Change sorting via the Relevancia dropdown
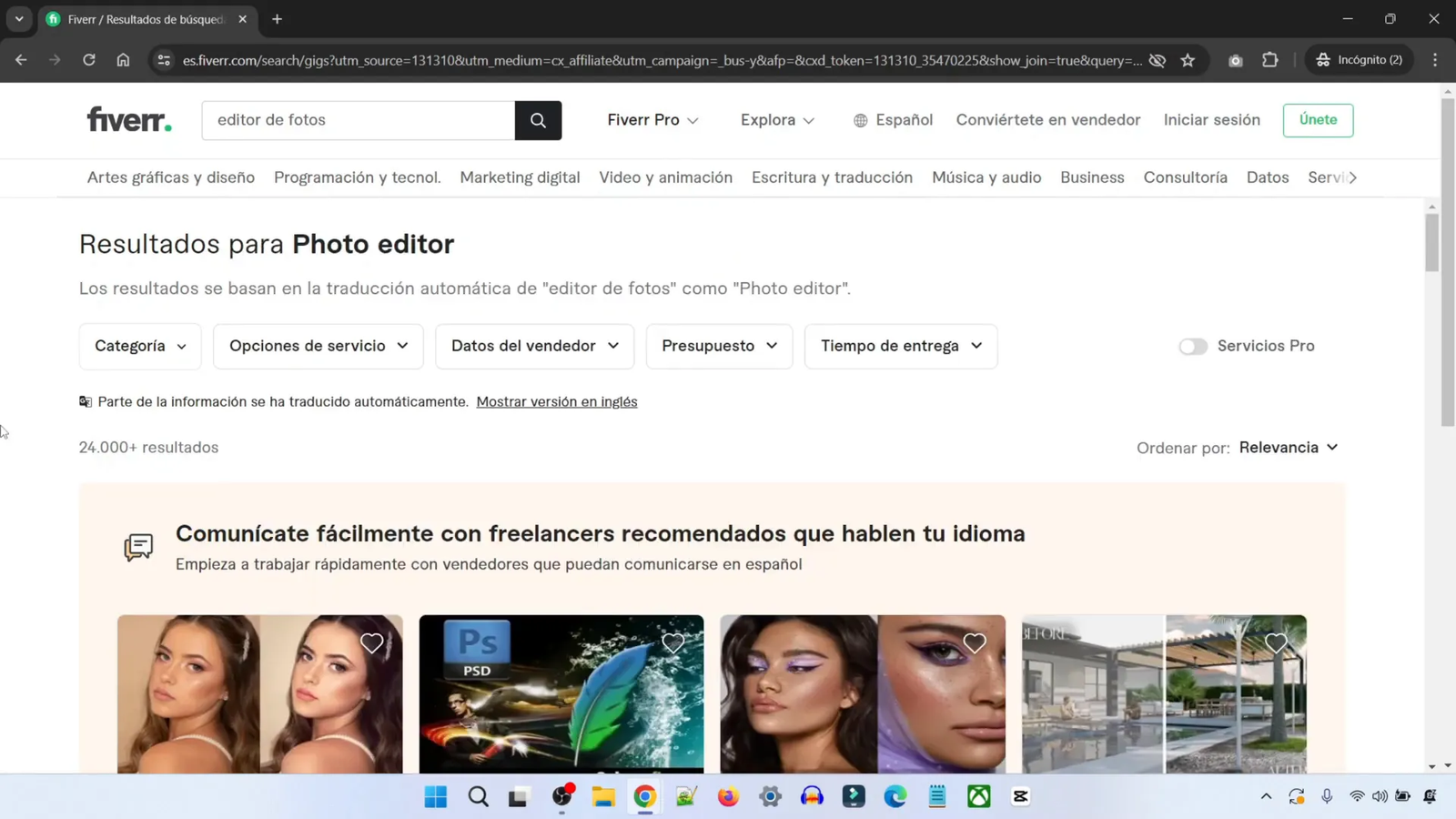This screenshot has width=1456, height=819. point(1288,447)
